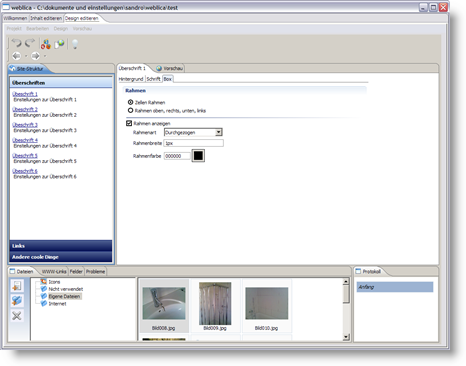Image resolution: width=466 pixels, height=366 pixels.
Task: Click the Dateien tab window icon
Action: coord(13,271)
